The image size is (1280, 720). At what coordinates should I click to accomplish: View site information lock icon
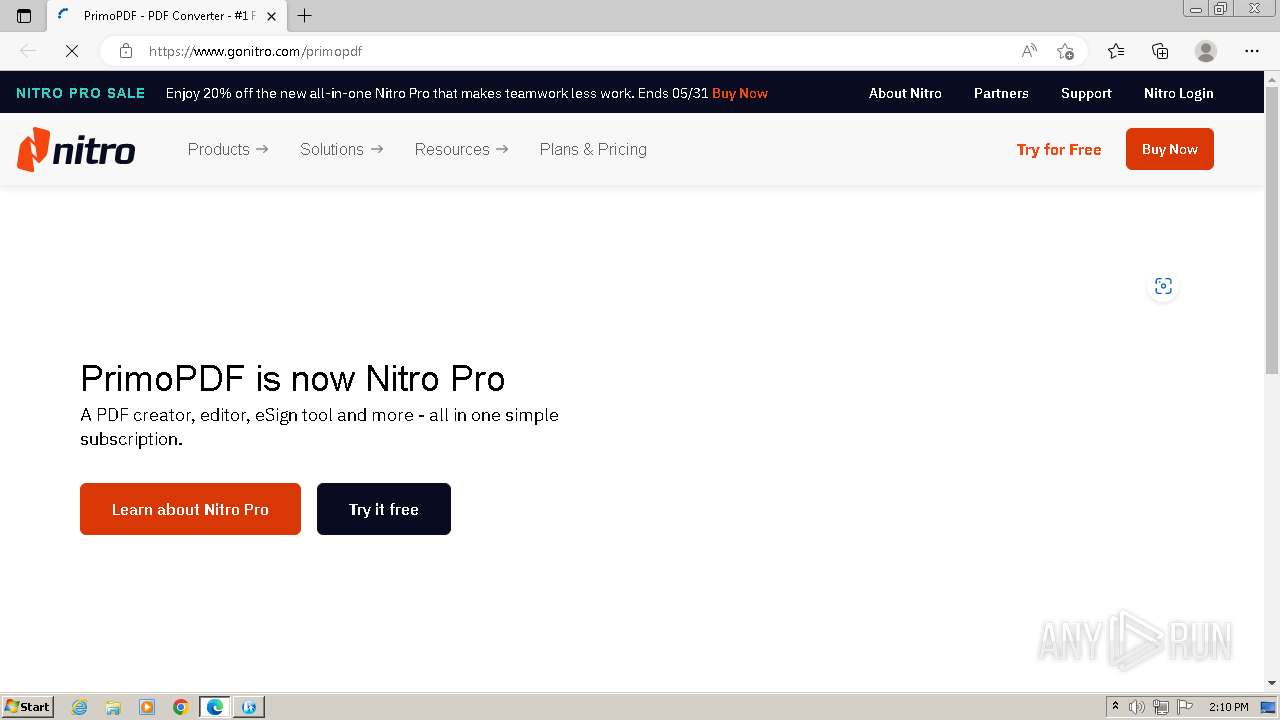click(x=125, y=51)
